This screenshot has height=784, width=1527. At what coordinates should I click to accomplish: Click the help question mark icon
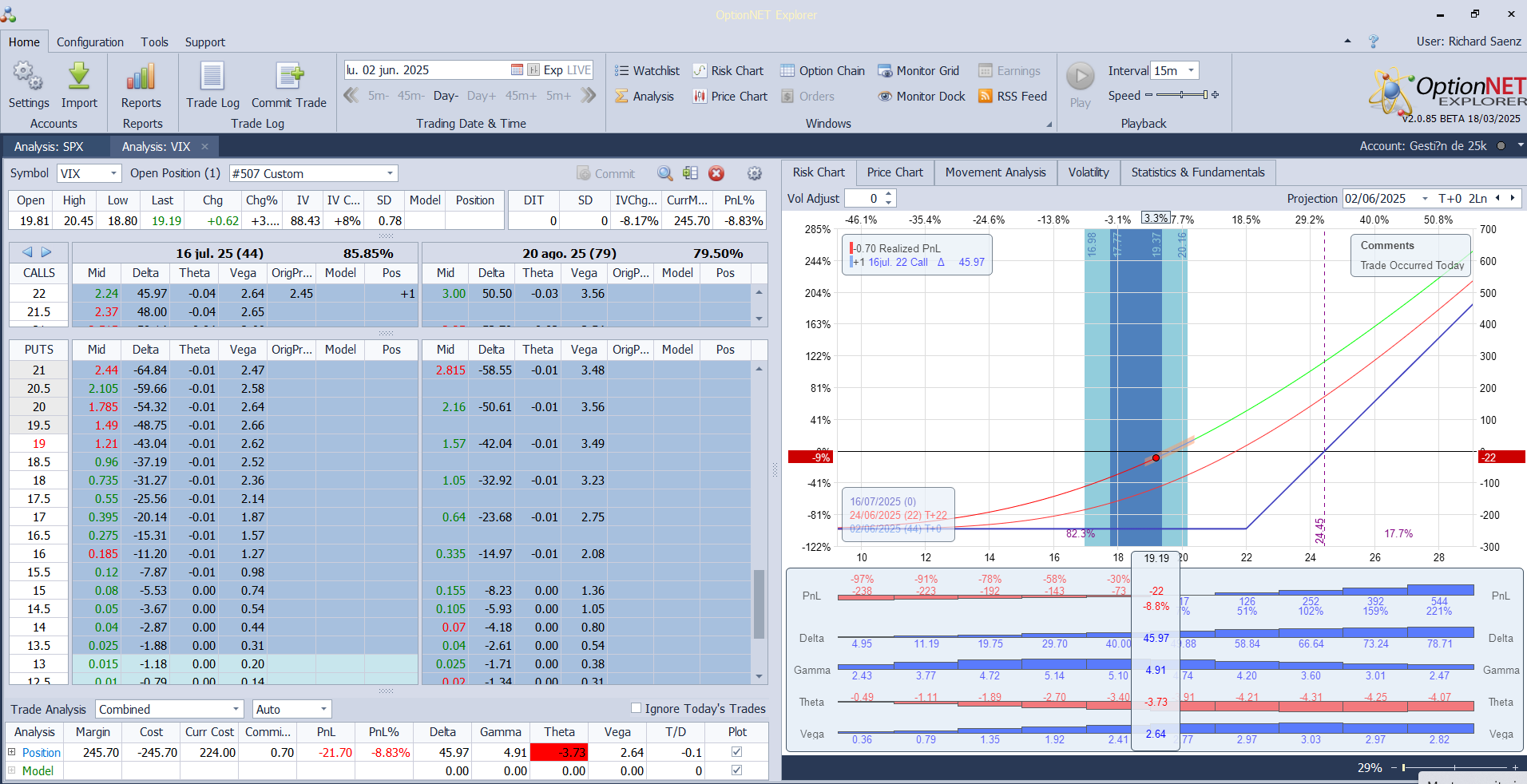(1374, 42)
